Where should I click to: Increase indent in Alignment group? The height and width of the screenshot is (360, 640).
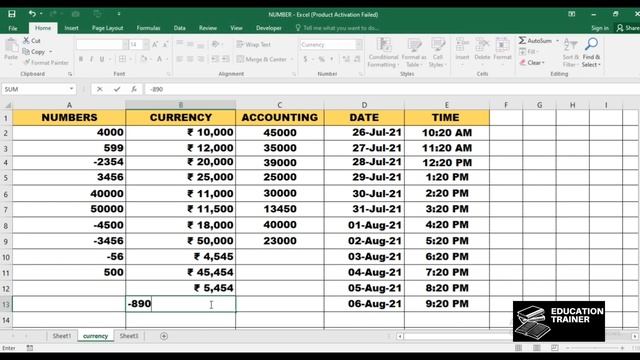[x=226, y=59]
